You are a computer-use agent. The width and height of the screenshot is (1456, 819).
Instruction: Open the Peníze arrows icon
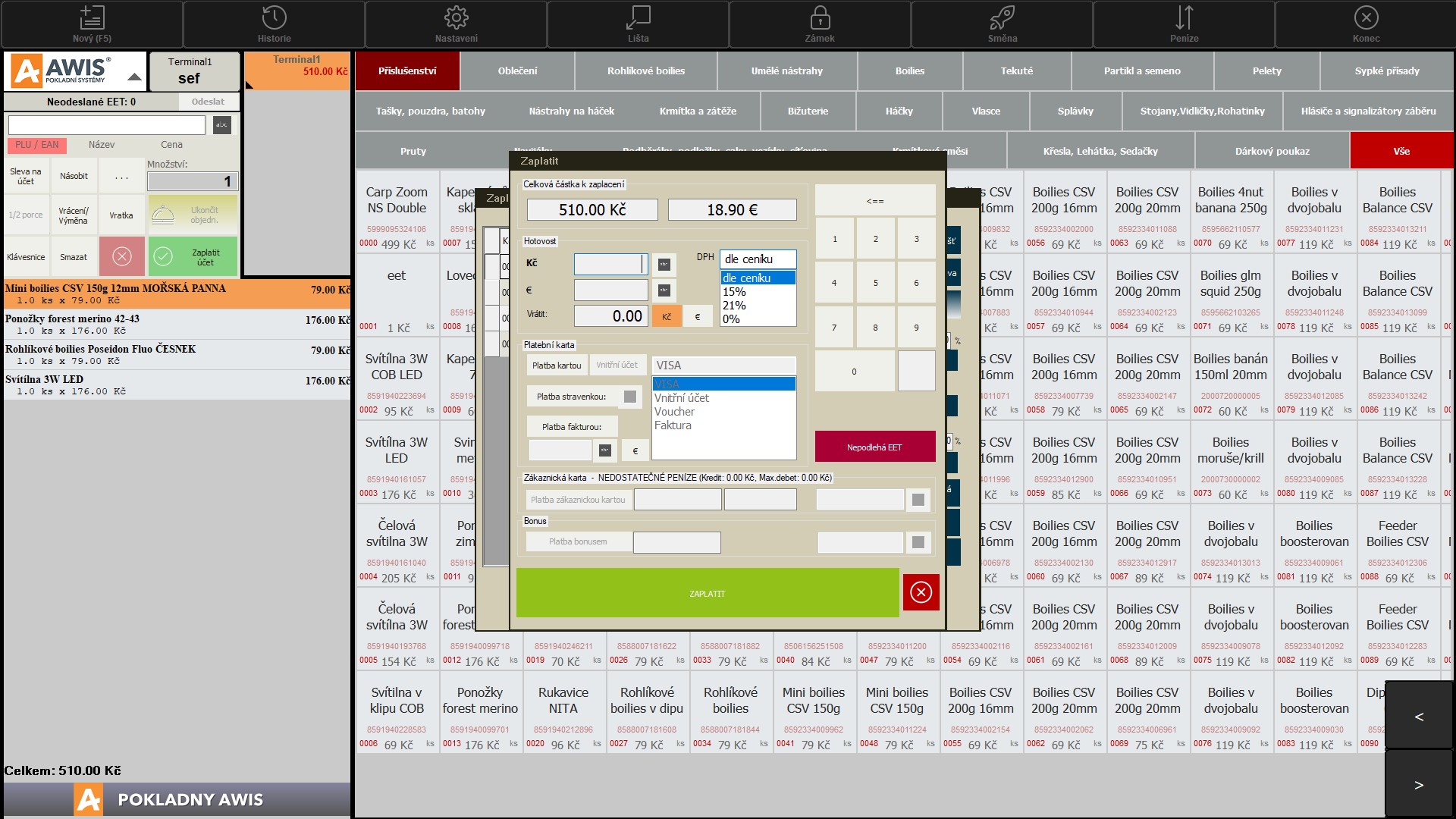[1184, 18]
